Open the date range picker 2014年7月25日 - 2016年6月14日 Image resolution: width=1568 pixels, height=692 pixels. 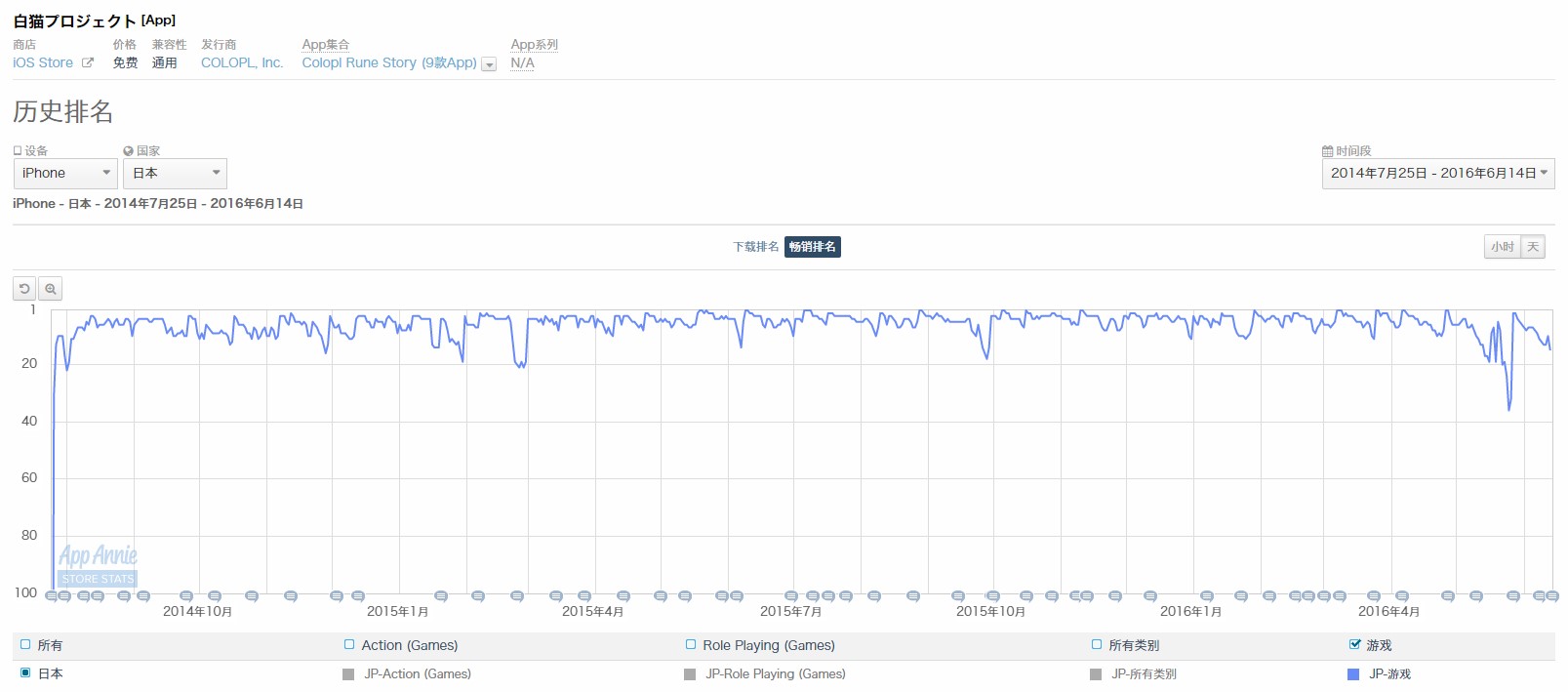tap(1438, 174)
